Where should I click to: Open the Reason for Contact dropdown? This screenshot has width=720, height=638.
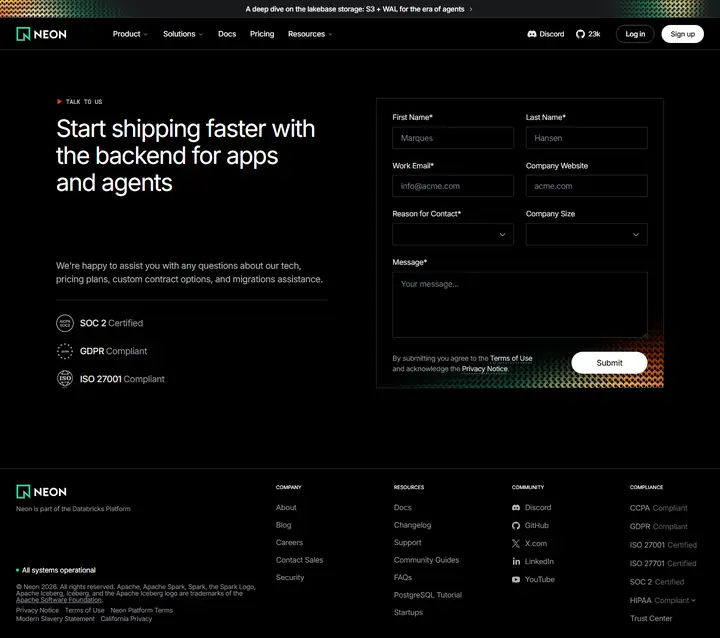(453, 234)
